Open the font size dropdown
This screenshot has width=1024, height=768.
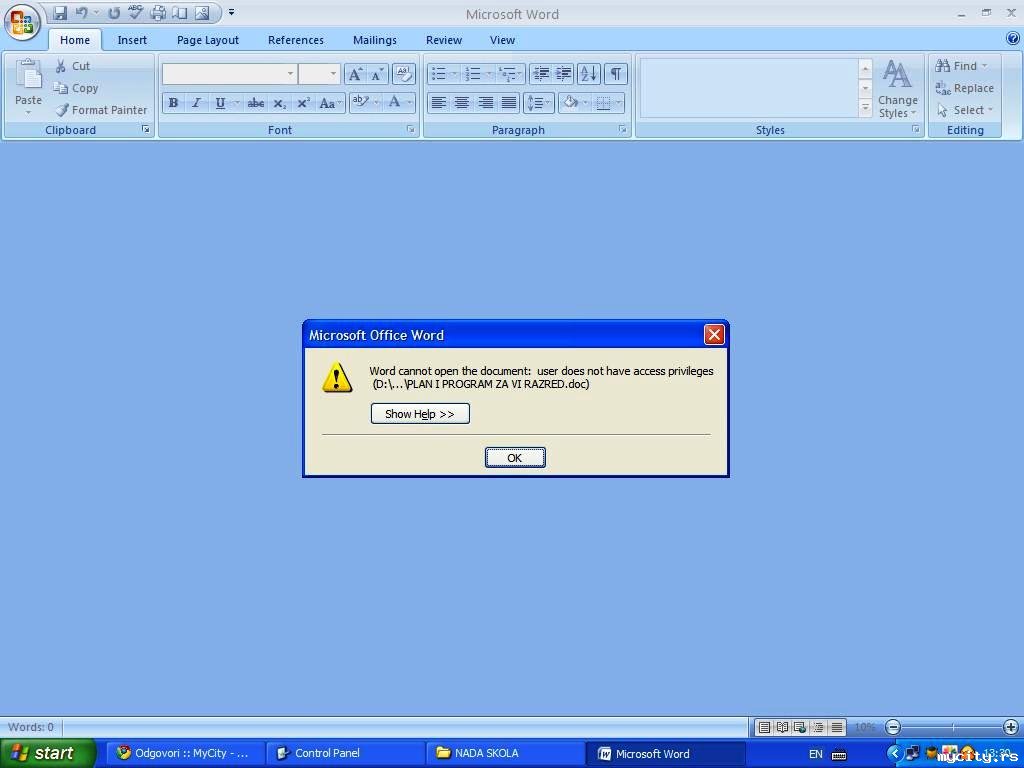[333, 74]
